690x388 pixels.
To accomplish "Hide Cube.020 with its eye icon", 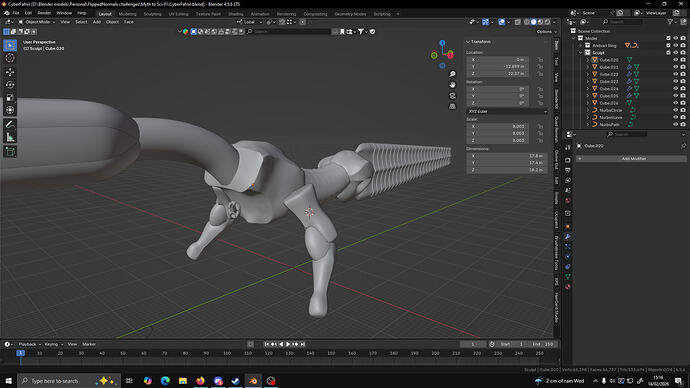I will pyautogui.click(x=675, y=60).
